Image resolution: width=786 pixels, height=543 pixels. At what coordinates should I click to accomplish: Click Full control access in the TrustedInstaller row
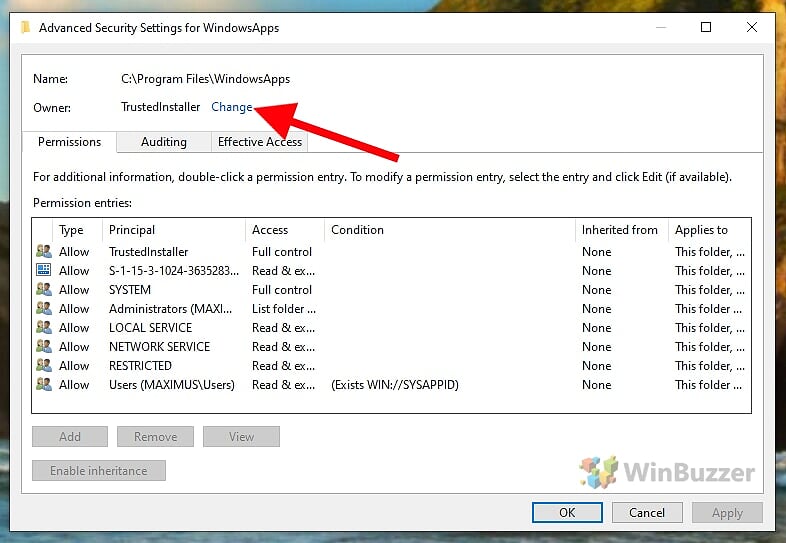[x=282, y=252]
